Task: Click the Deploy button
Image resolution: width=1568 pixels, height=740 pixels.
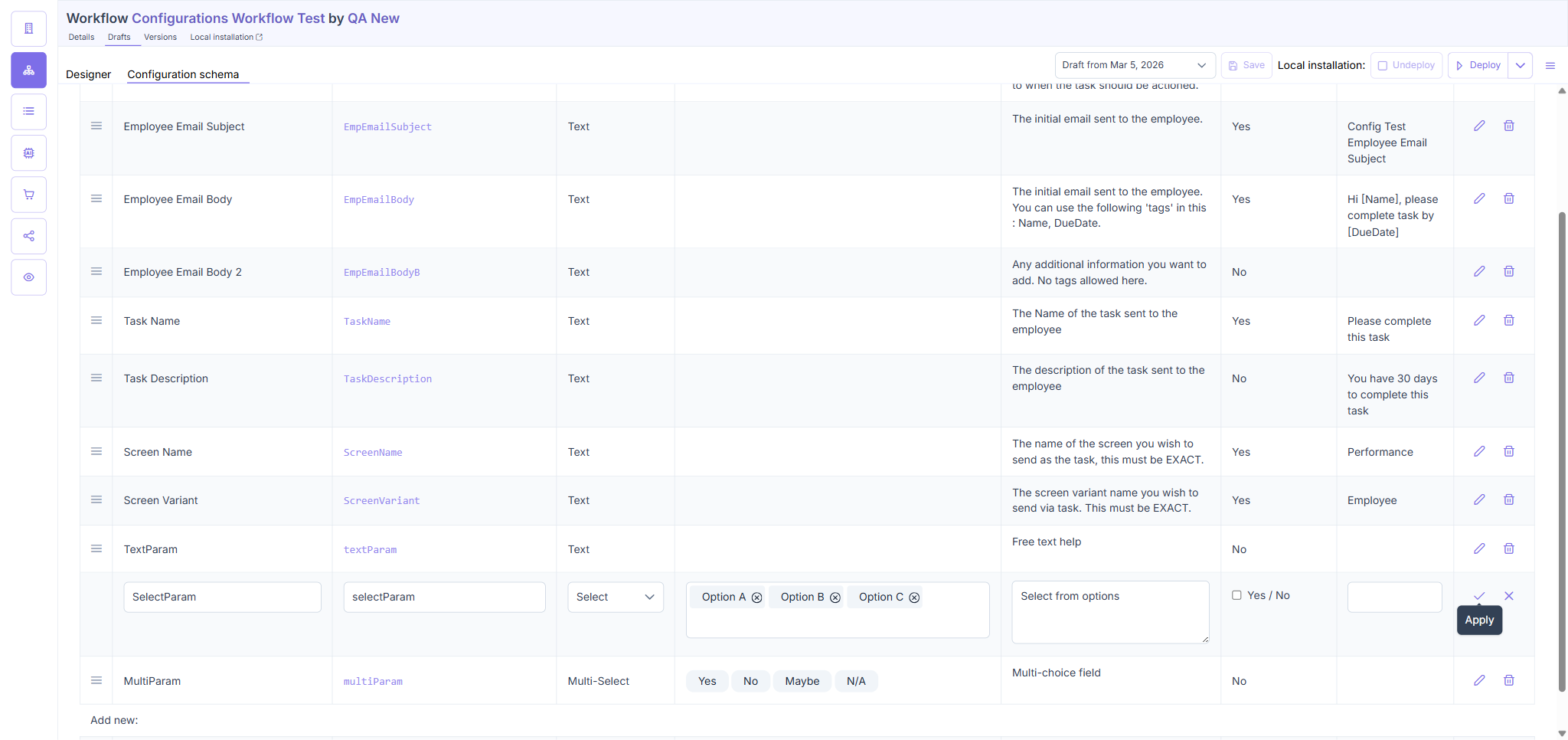Action: [1478, 65]
